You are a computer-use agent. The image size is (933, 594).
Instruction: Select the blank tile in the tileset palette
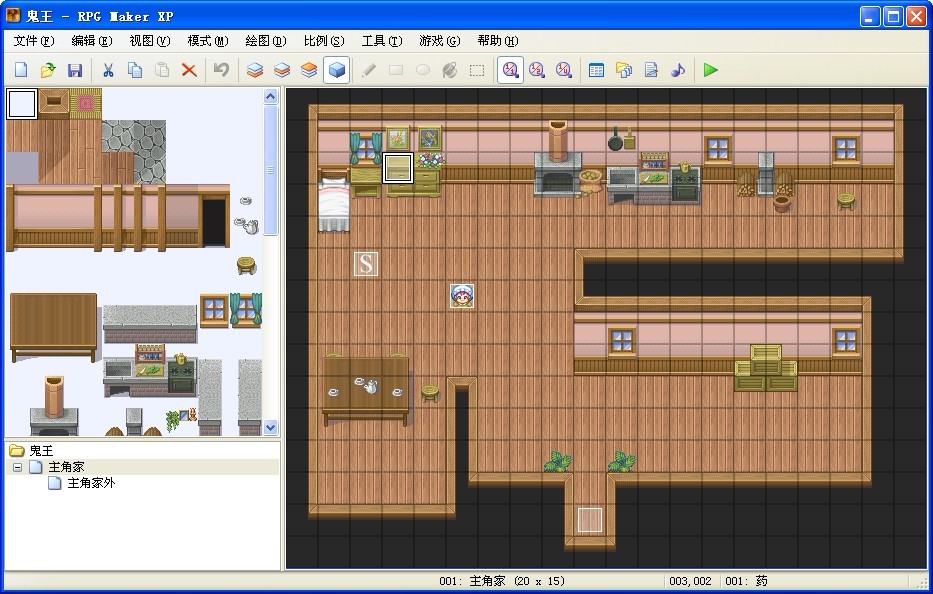22,104
